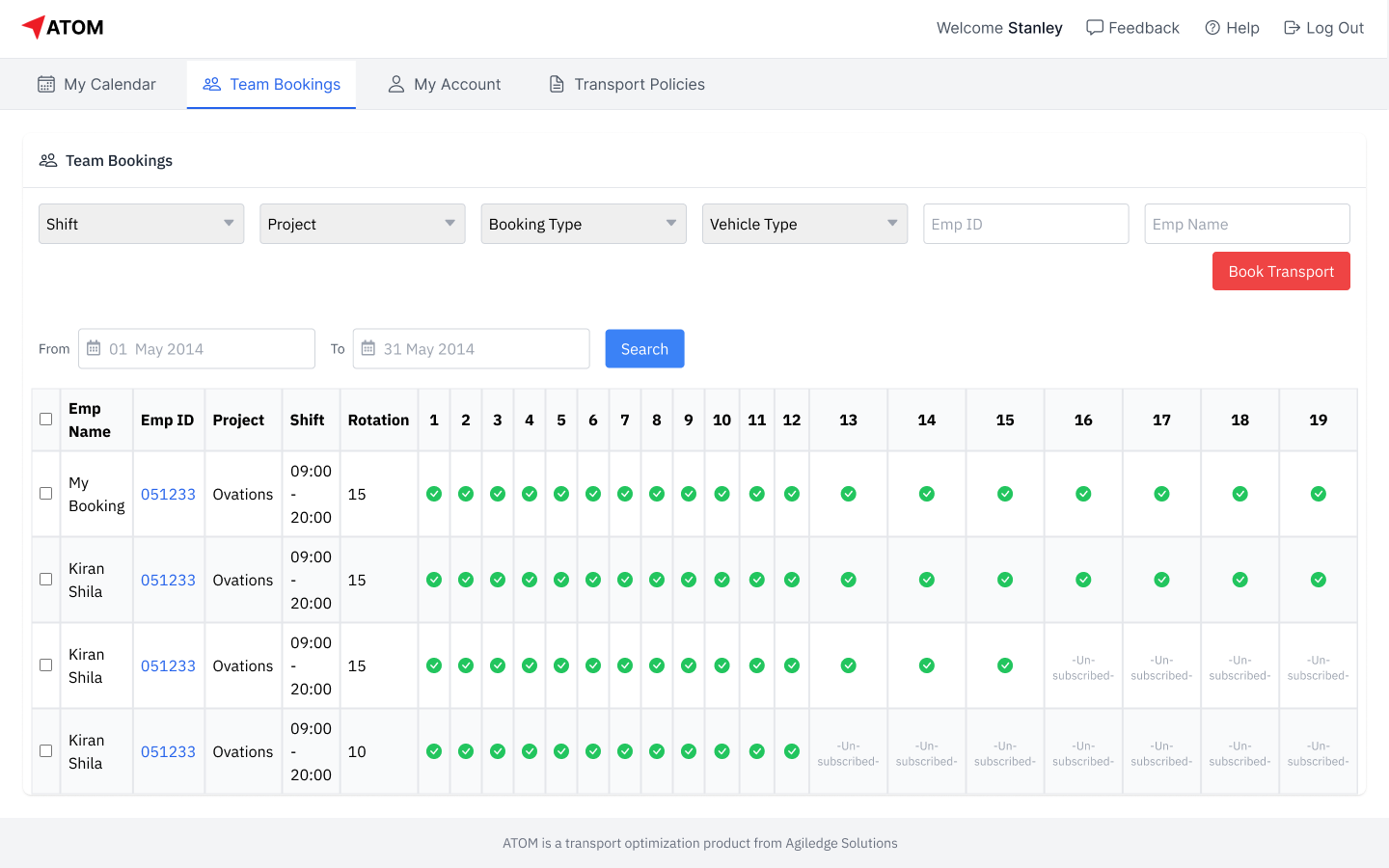Viewport: 1389px width, 868px height.
Task: Click the Welcome Stanley text
Action: pos(999,28)
